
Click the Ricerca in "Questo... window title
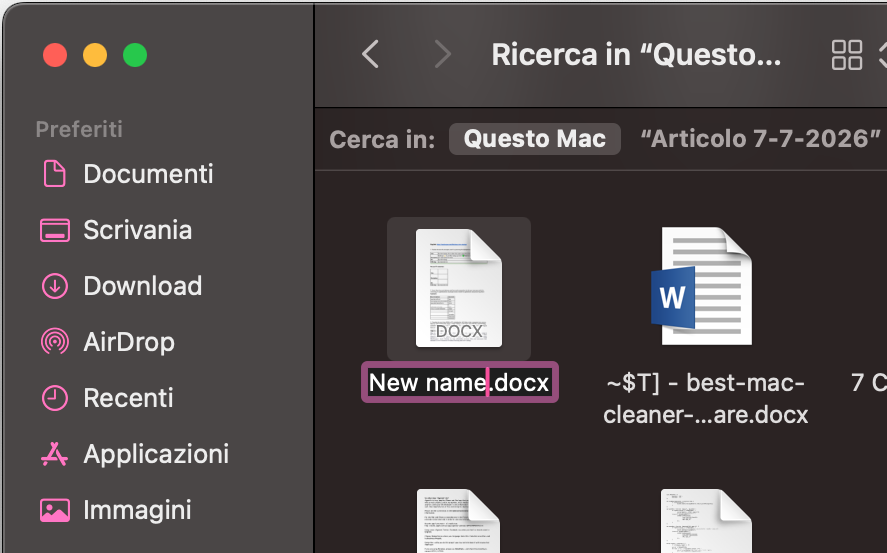[636, 55]
